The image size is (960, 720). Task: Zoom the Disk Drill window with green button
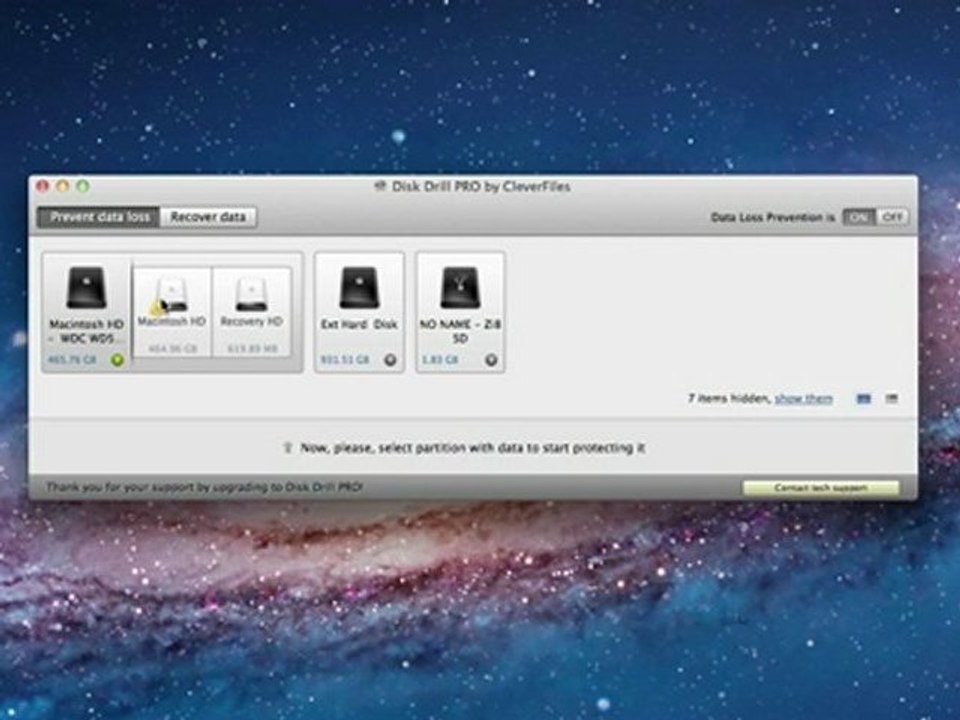(83, 186)
